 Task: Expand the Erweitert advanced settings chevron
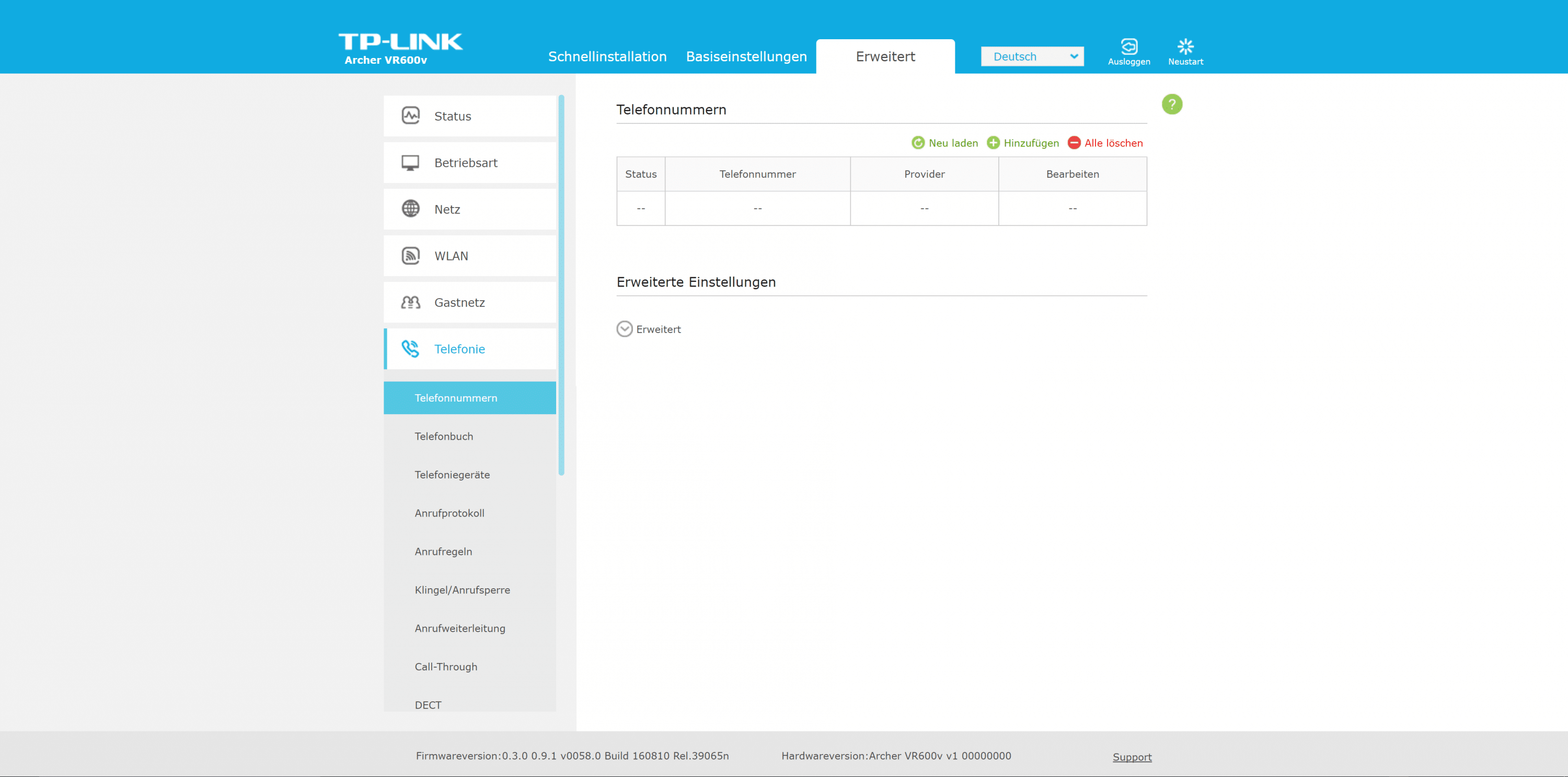point(625,329)
